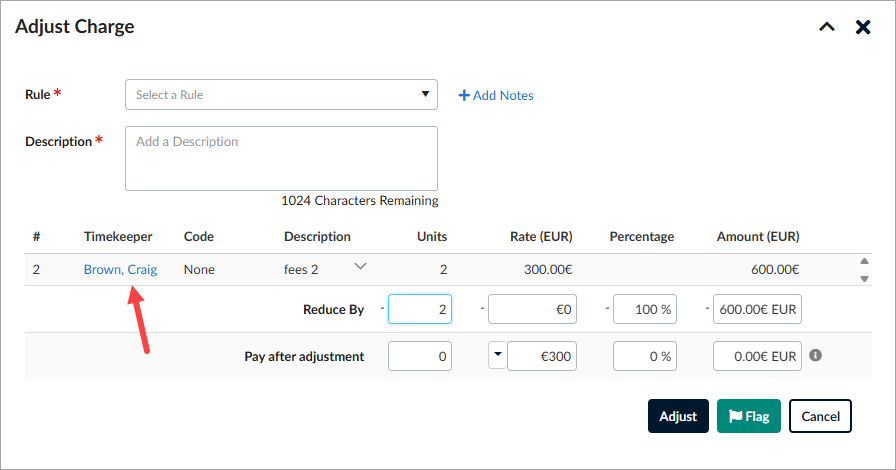Click the 300.00€ rate cell
Screen dimensions: 896x470
[548, 269]
